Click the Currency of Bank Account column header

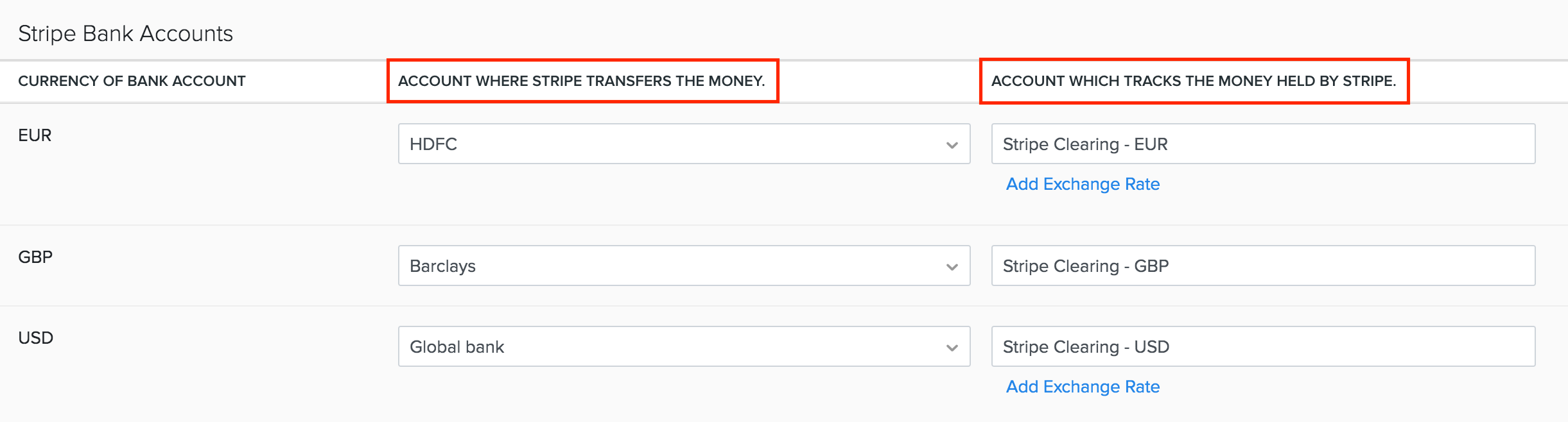132,81
